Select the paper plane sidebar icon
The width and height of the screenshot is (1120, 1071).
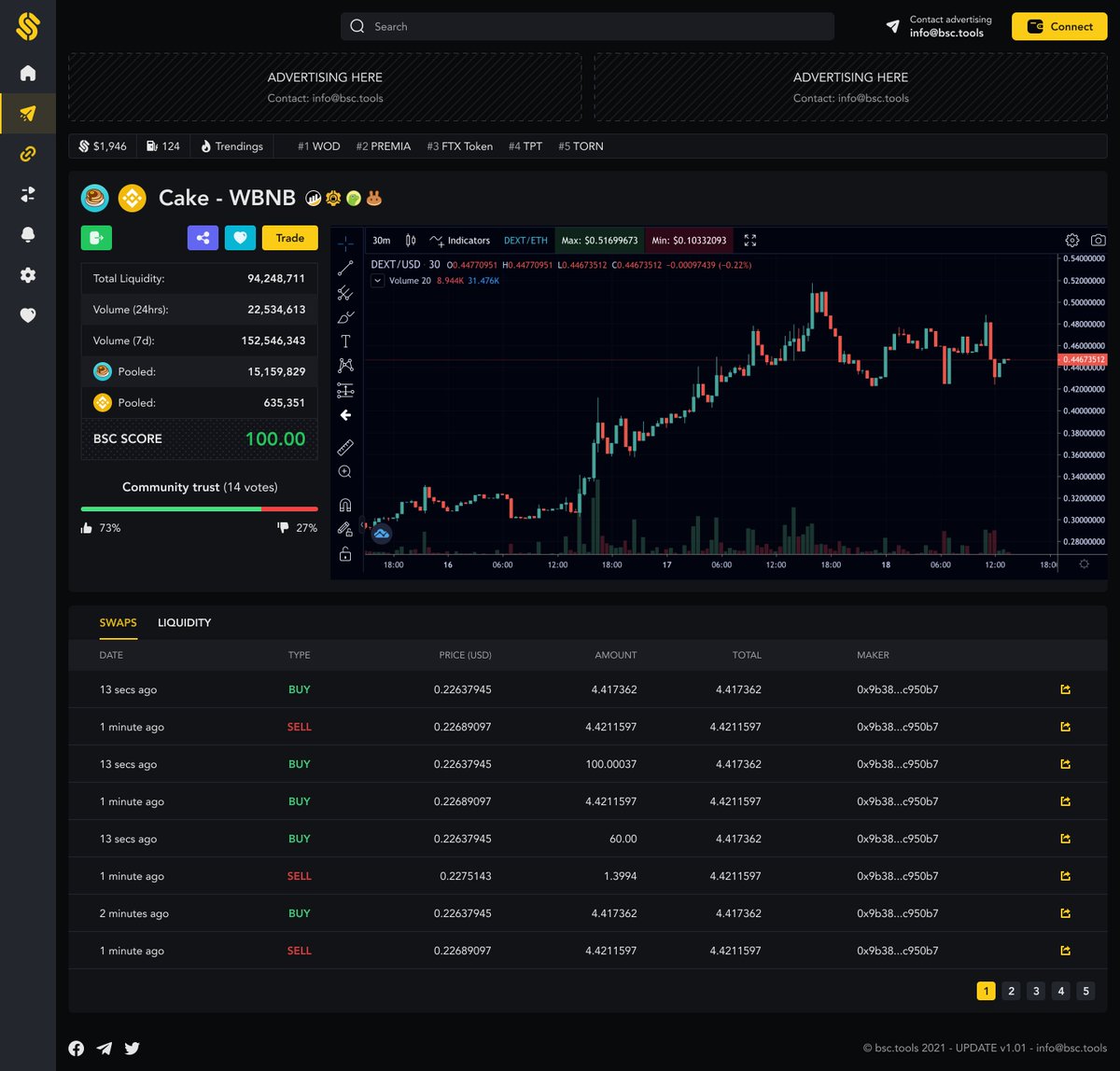tap(28, 114)
